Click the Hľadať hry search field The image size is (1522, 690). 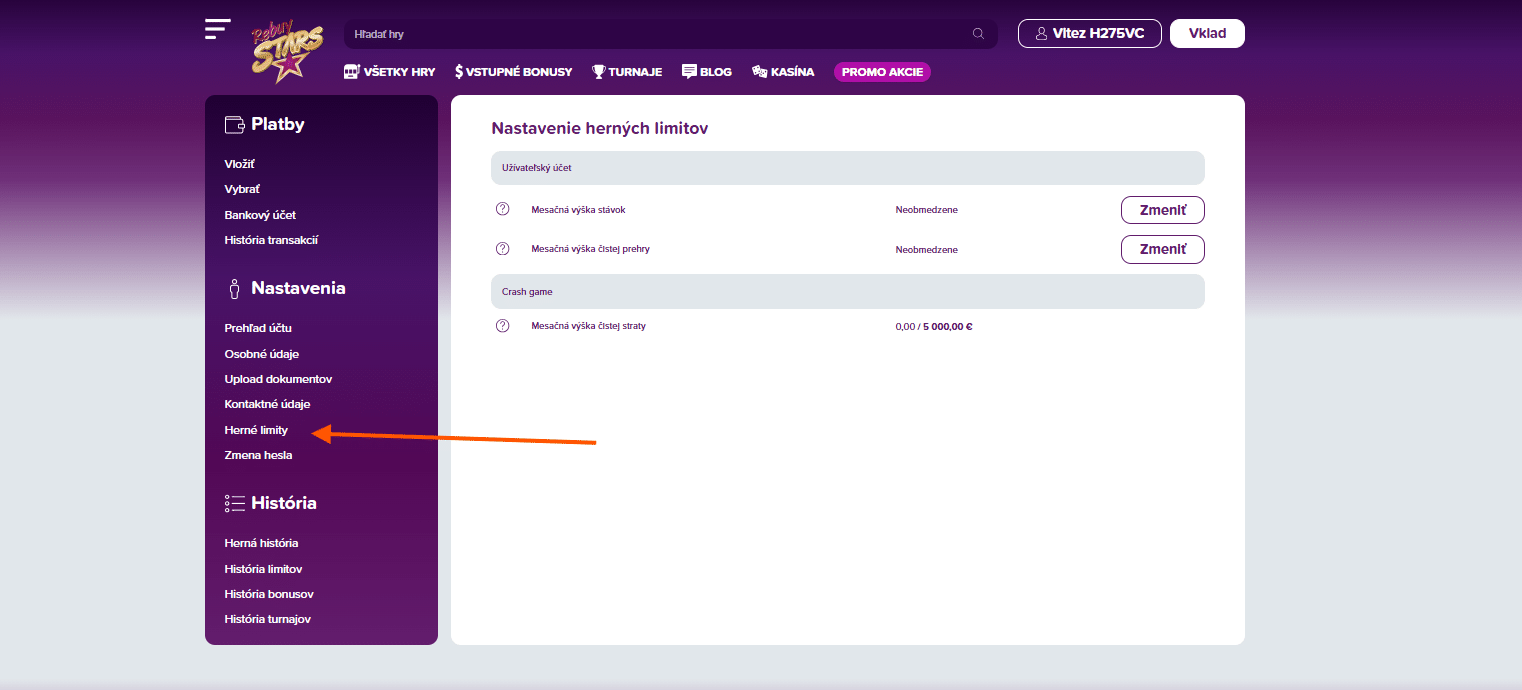click(670, 34)
